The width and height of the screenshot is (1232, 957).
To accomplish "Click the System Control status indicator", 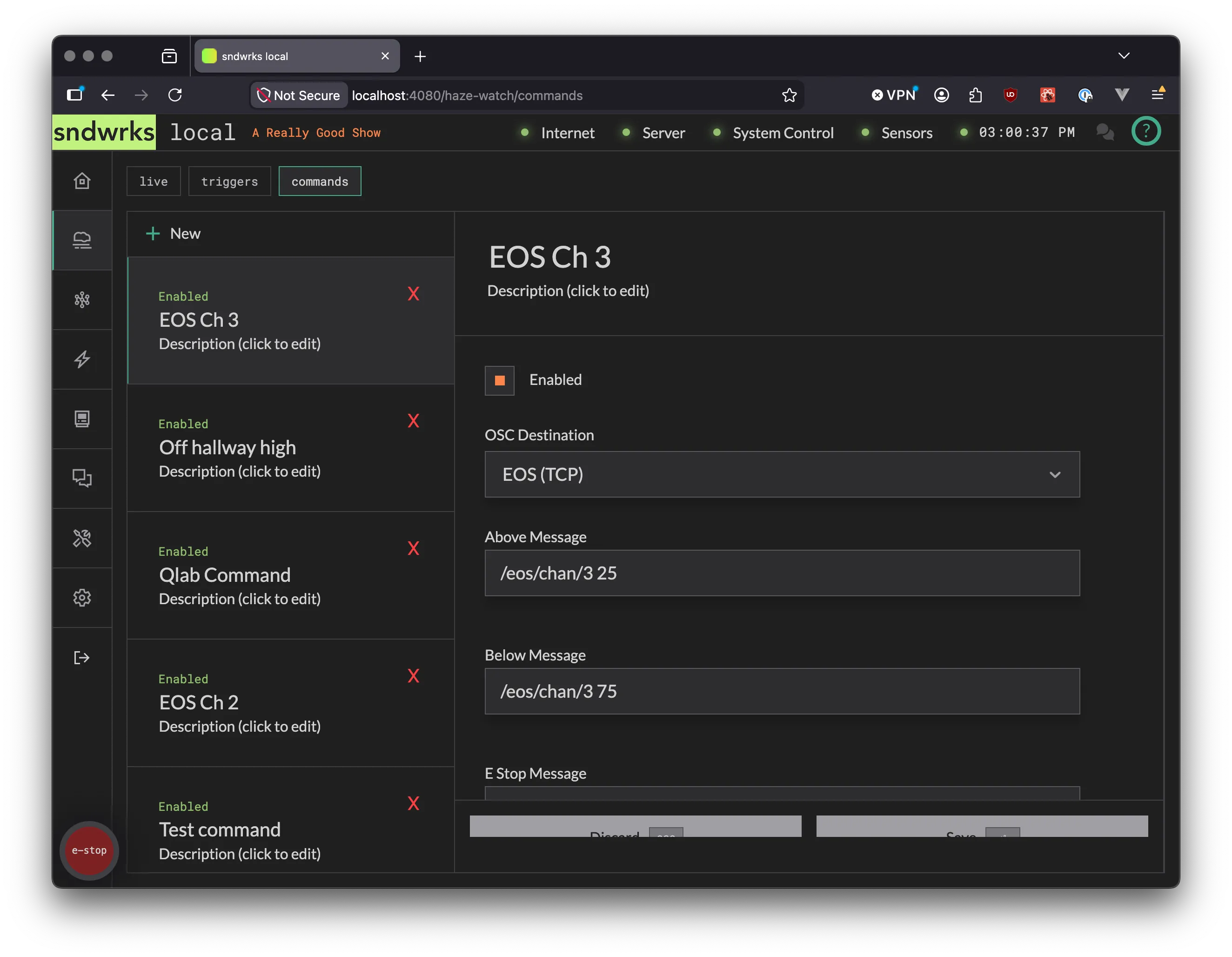I will (773, 133).
